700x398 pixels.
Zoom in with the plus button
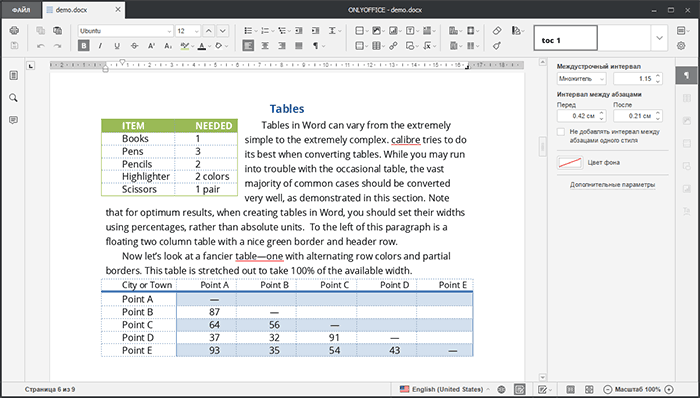click(x=669, y=390)
